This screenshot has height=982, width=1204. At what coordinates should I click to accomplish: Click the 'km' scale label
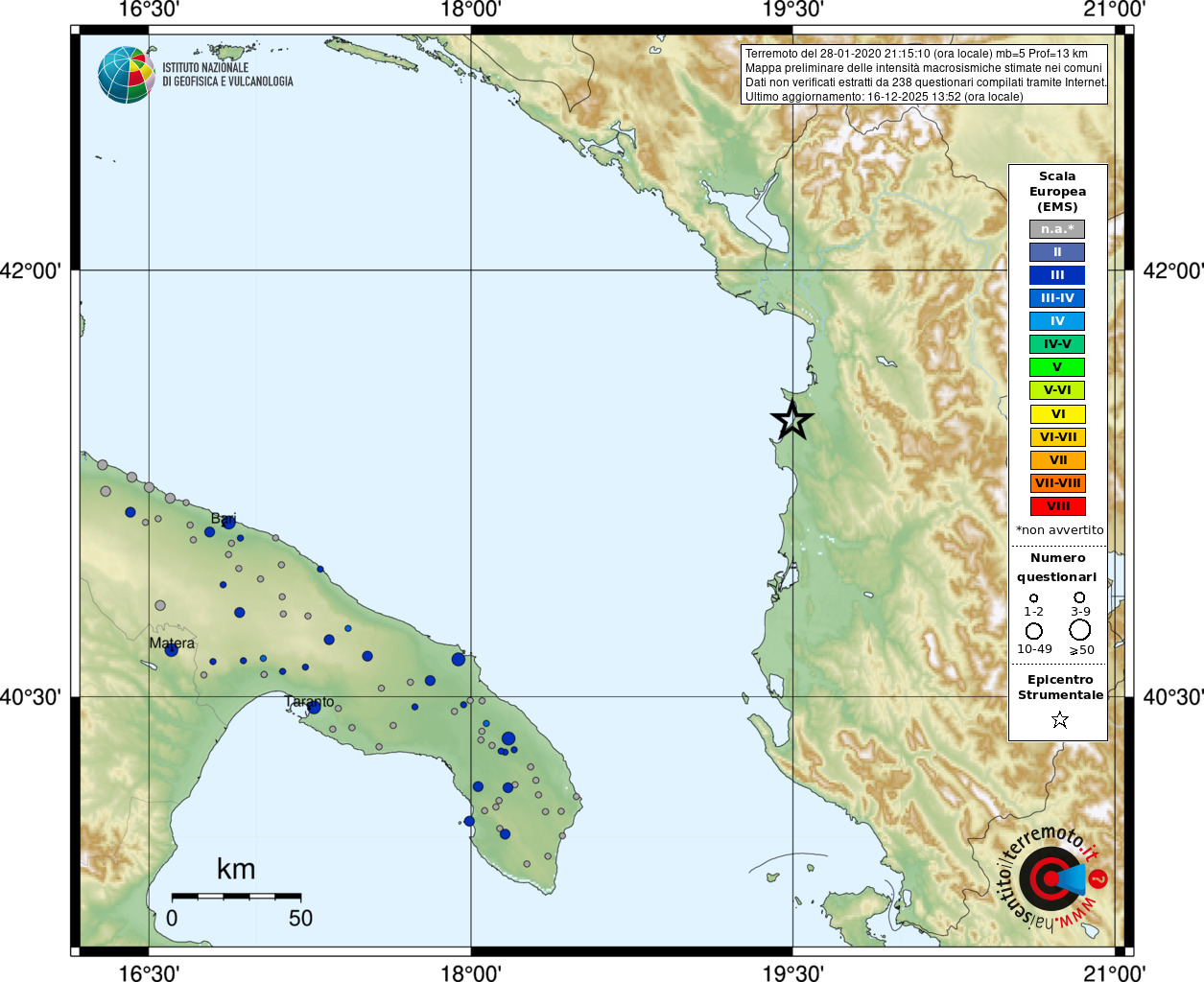[x=236, y=869]
